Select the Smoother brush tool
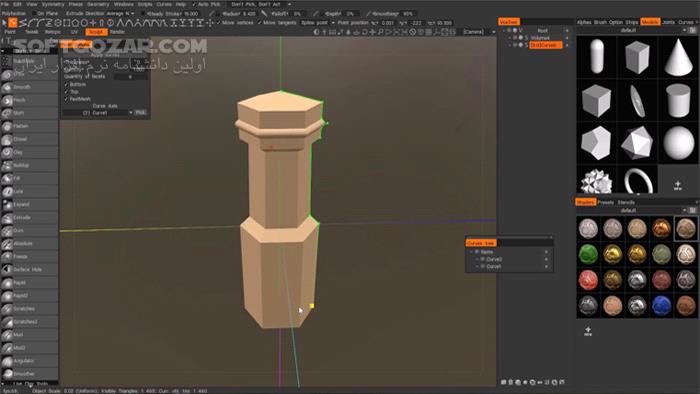Viewport: 700px width, 394px height. click(x=29, y=373)
